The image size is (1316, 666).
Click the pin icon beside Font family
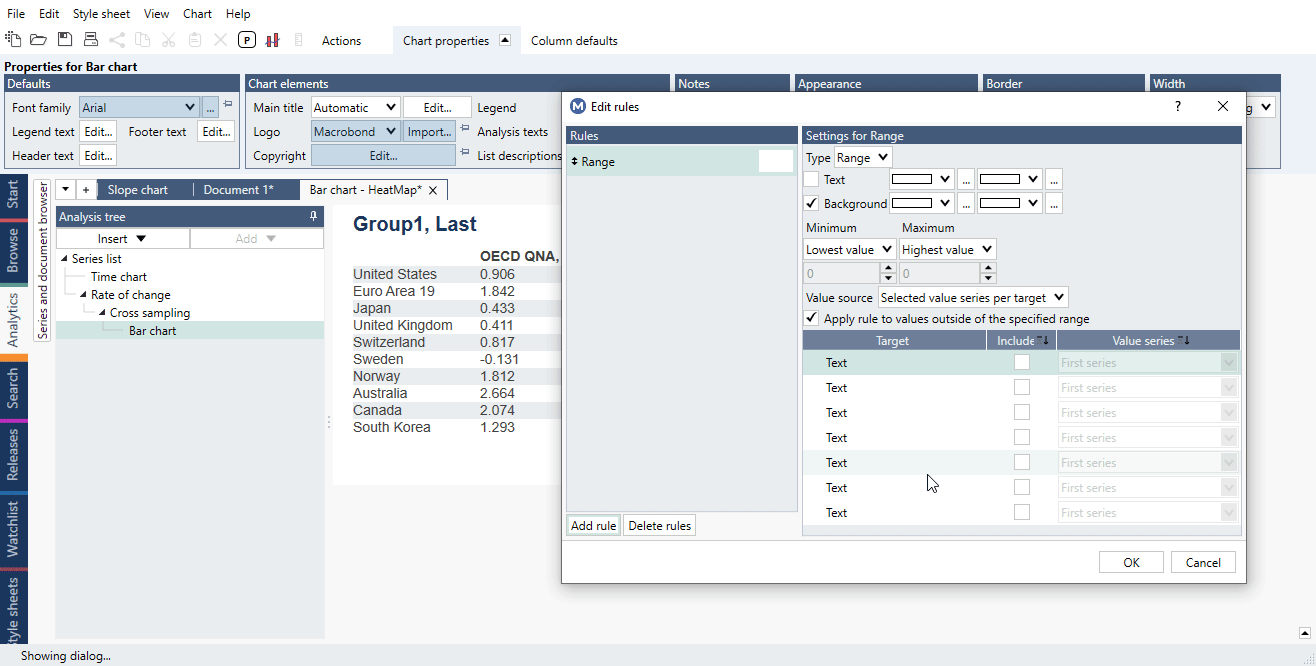click(228, 104)
